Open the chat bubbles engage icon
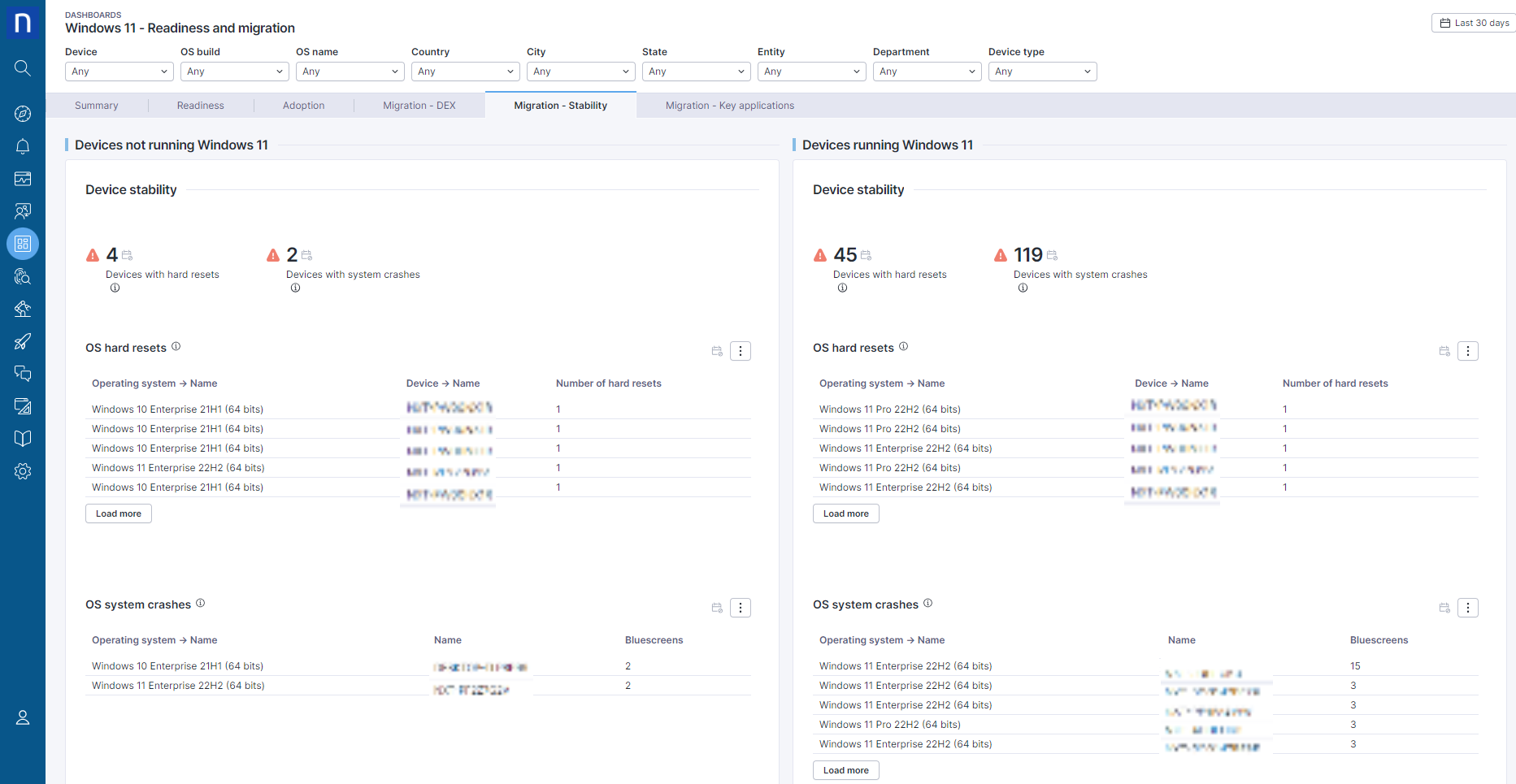Screen dimensions: 1516x784 pyautogui.click(x=23, y=374)
